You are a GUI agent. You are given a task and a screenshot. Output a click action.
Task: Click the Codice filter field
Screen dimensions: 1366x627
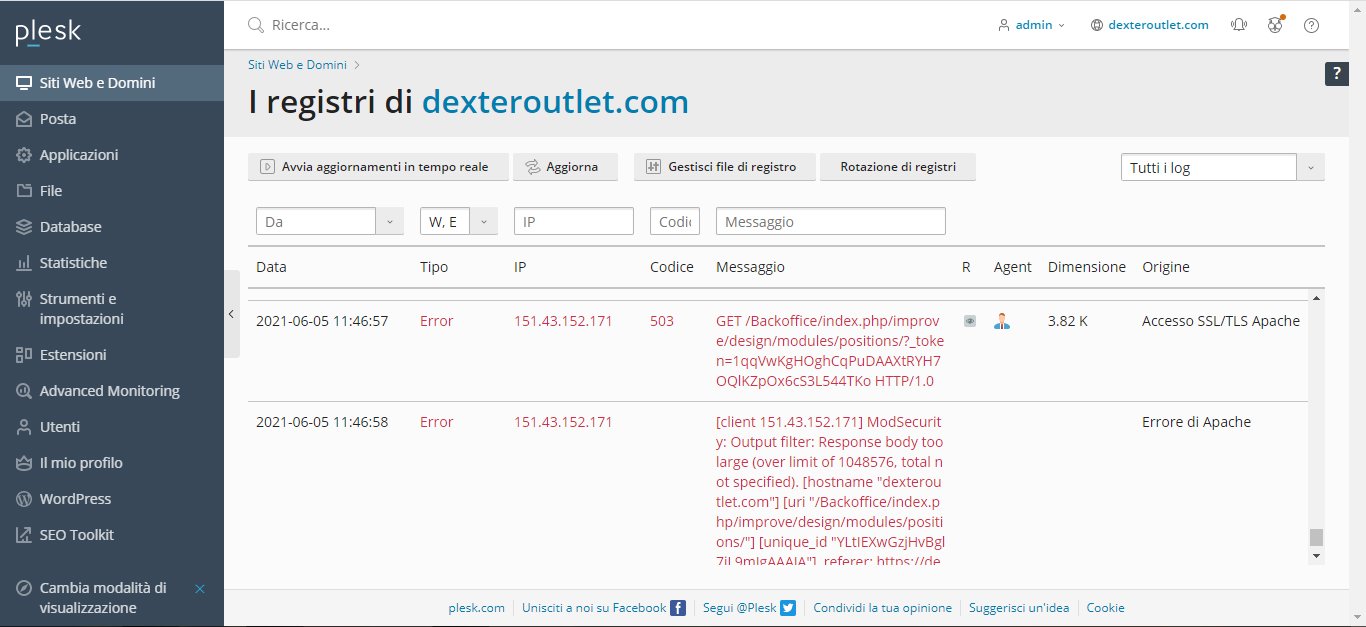coord(675,221)
